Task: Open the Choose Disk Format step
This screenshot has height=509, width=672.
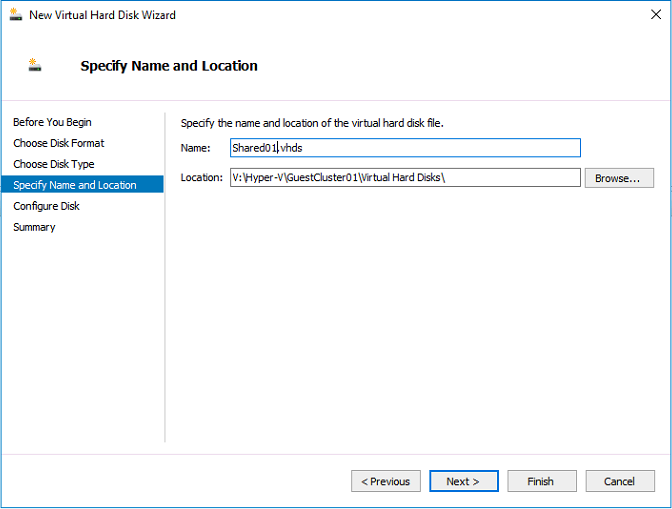Action: [x=59, y=143]
